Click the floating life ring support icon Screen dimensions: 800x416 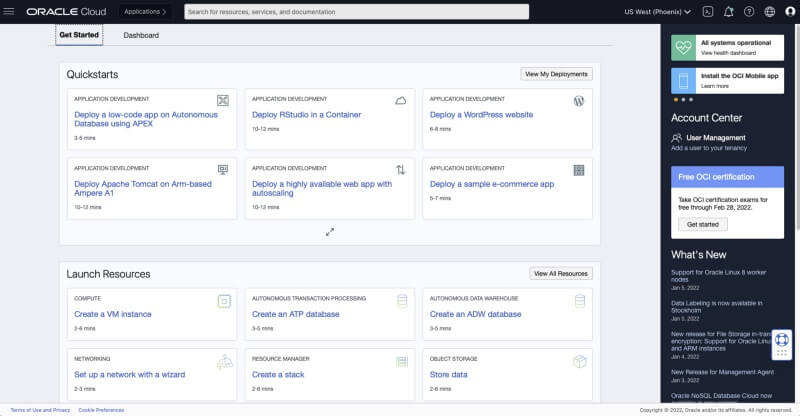[781, 340]
